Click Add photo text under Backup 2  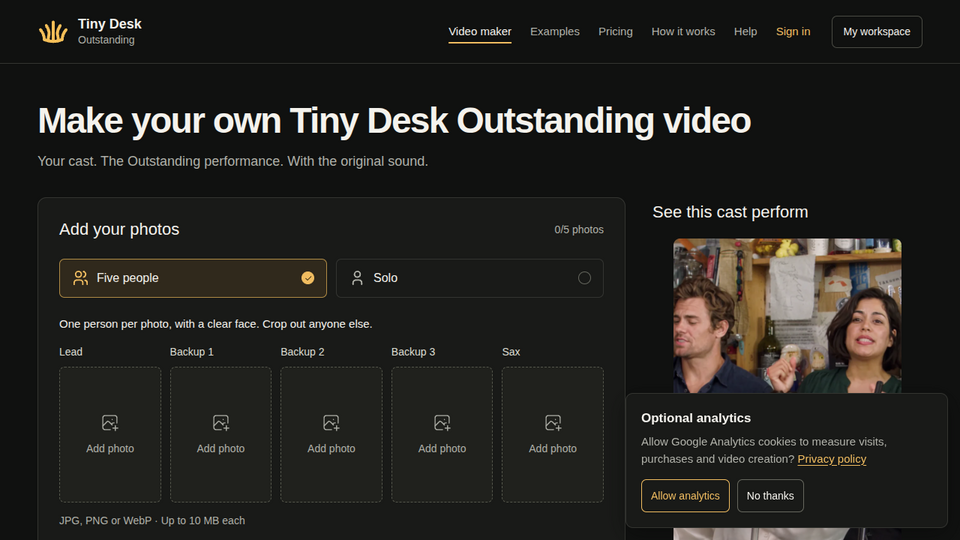[x=331, y=449]
